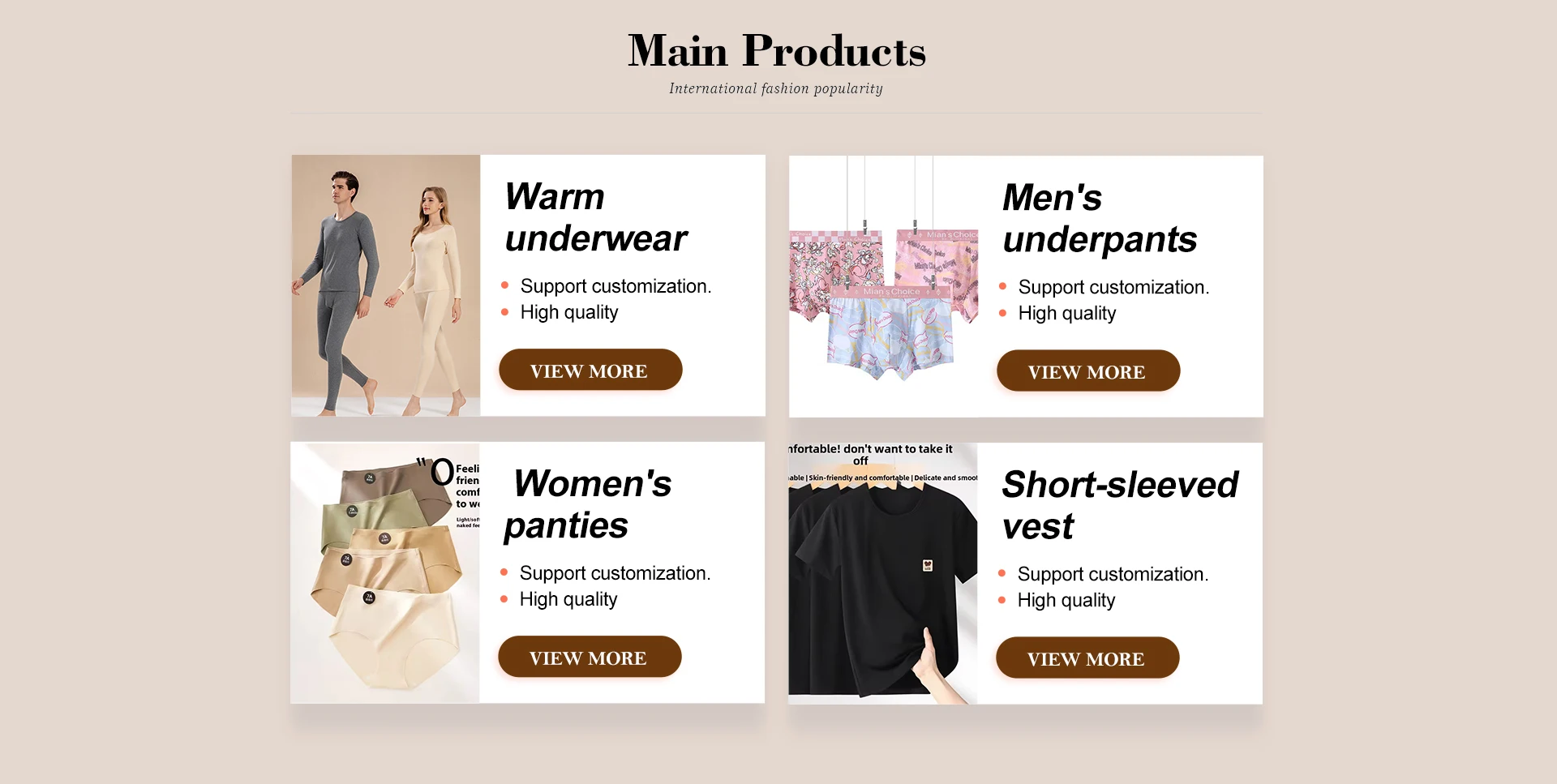Click VIEW MORE under Women's panties
Image resolution: width=1557 pixels, height=784 pixels.
point(590,657)
